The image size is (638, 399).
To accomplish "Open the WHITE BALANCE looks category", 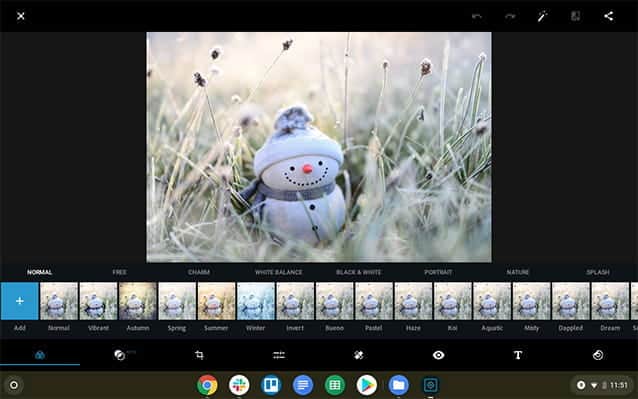I will tap(279, 272).
